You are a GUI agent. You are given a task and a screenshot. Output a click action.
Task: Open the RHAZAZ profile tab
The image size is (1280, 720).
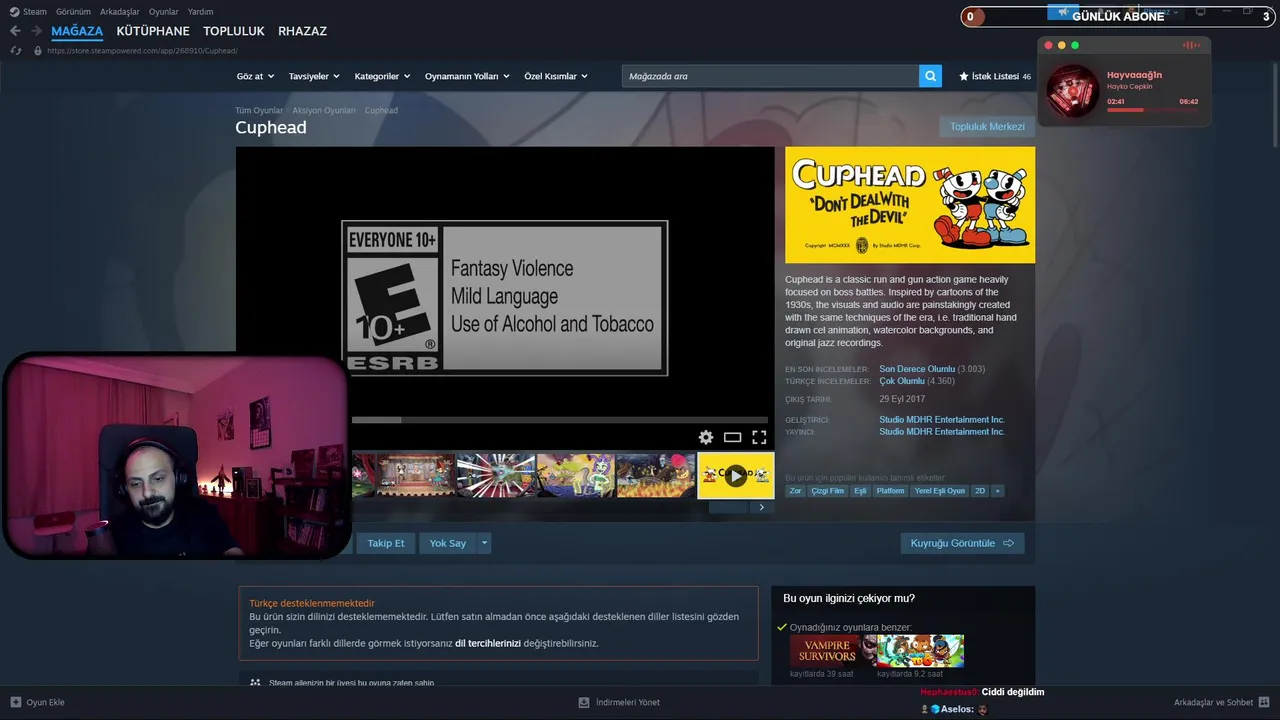[302, 31]
